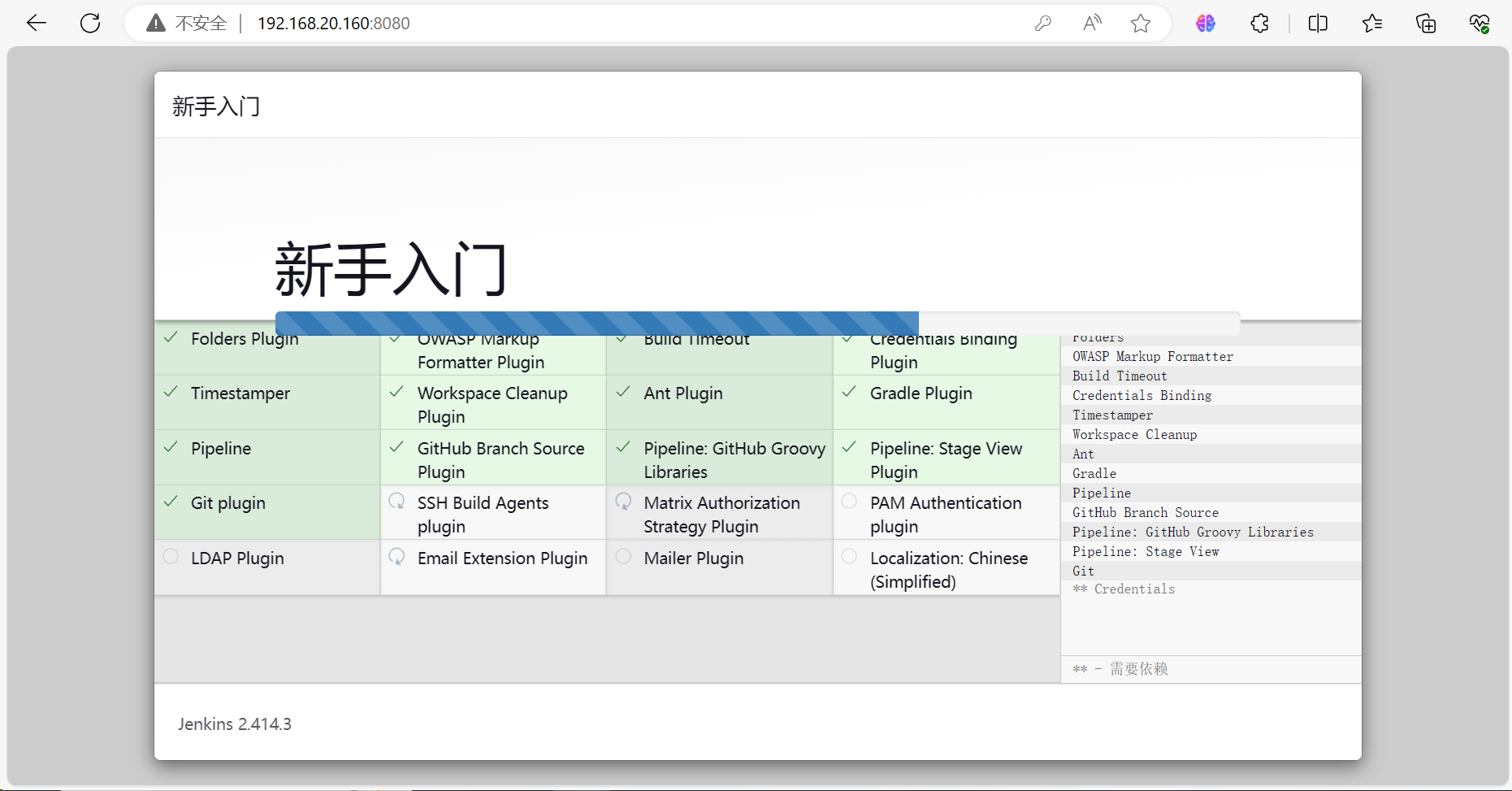The image size is (1512, 791).
Task: Reload the page with refresh icon
Action: tap(90, 23)
